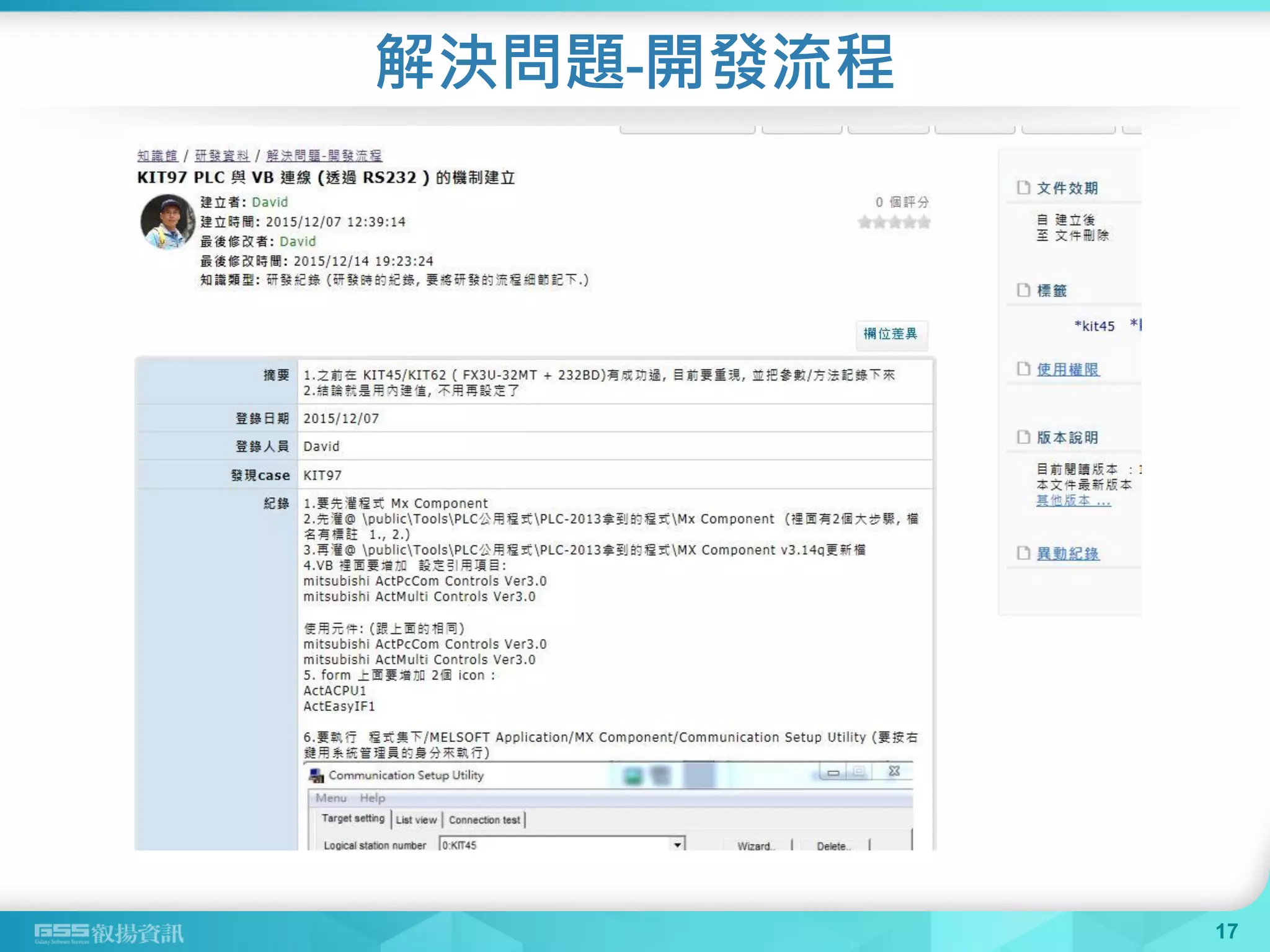Click the 登錄人員 value David
The height and width of the screenshot is (952, 1270).
coord(321,446)
